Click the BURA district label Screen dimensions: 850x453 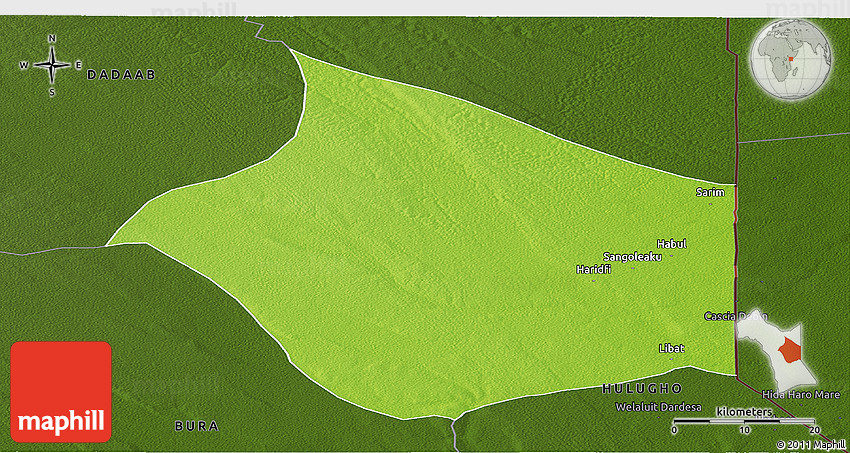pos(197,426)
